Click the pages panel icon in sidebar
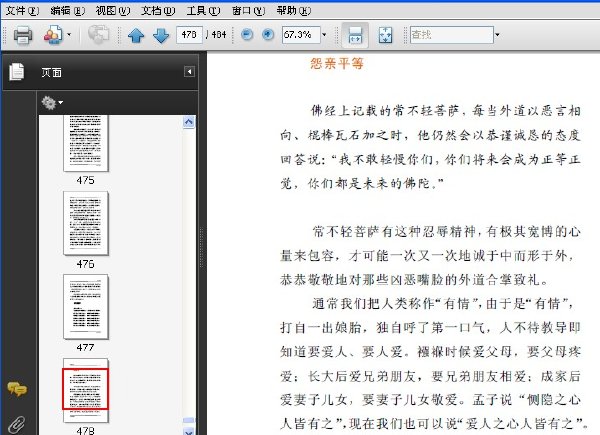The image size is (600, 435). click(x=17, y=72)
